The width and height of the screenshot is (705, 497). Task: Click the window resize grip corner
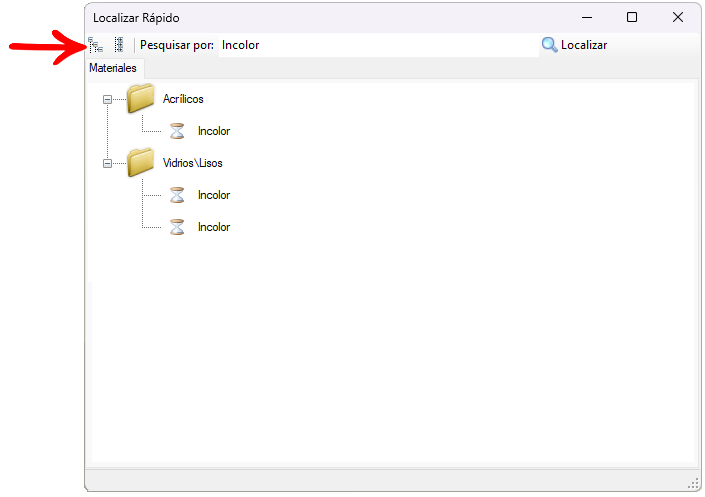click(693, 484)
